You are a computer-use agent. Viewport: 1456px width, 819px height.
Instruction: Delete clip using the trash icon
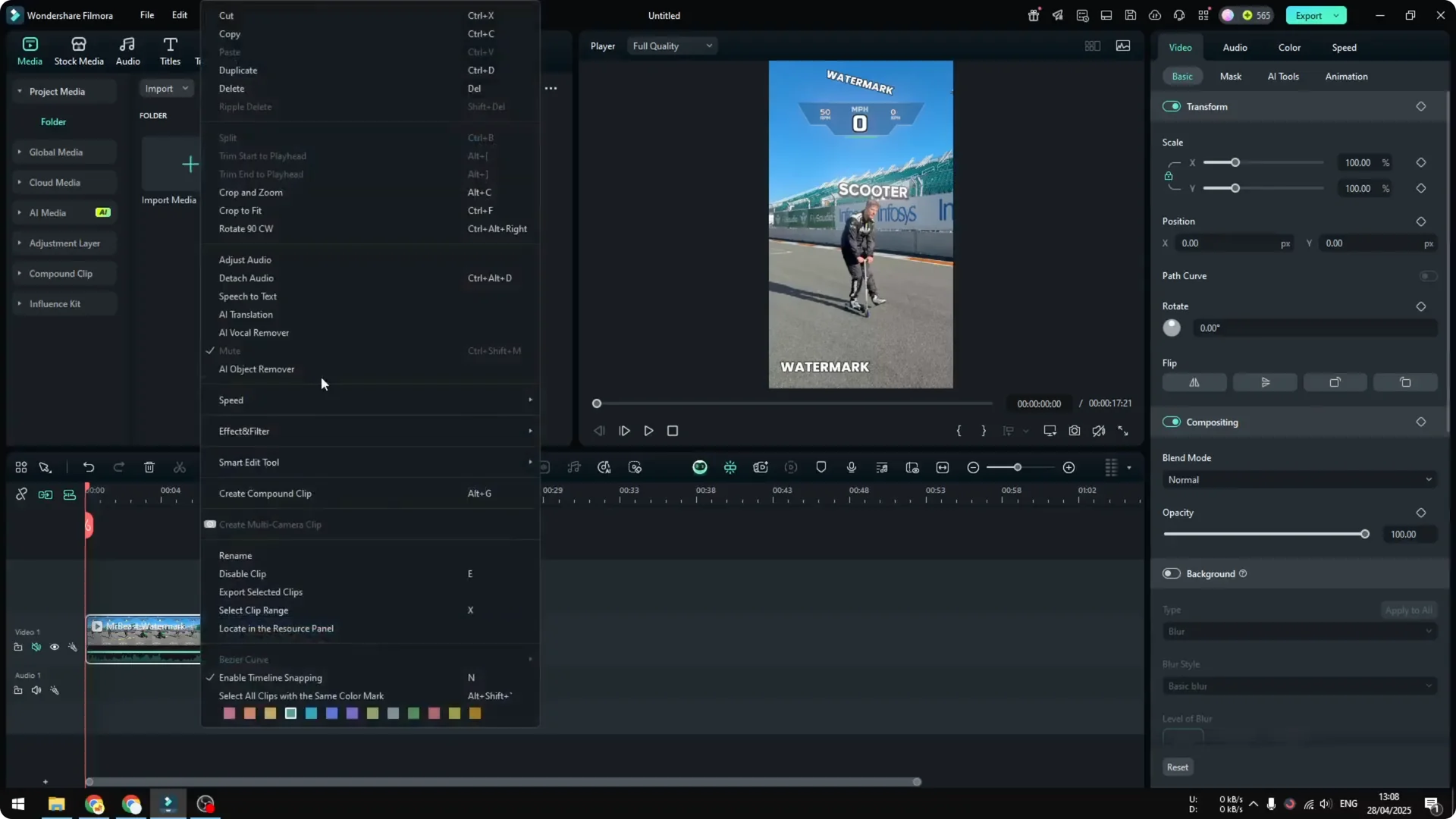(149, 467)
